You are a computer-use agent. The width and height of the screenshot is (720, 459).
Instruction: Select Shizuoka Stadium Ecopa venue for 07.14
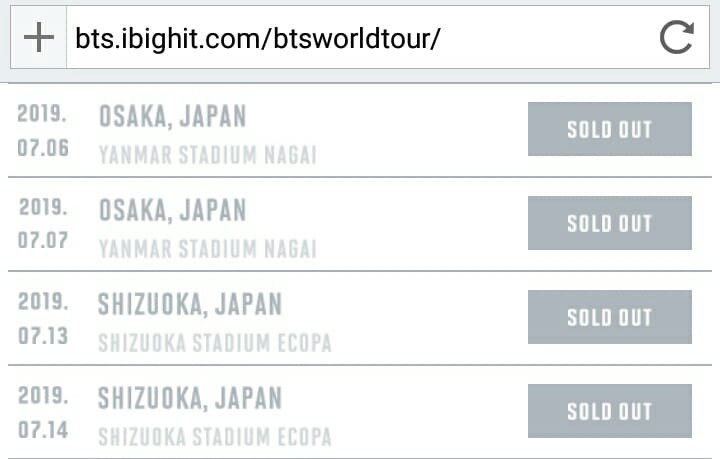[x=215, y=437]
